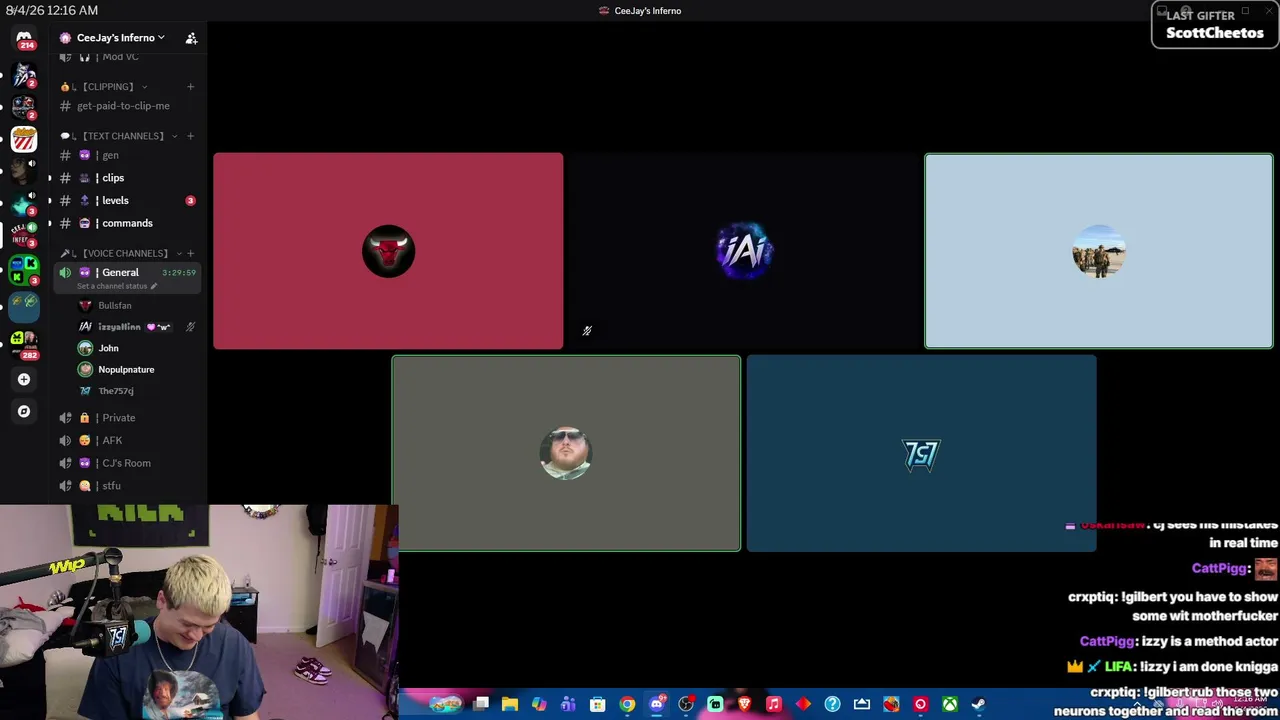Launch Brave browser from the taskbar
The image size is (1280, 720).
pos(744,705)
